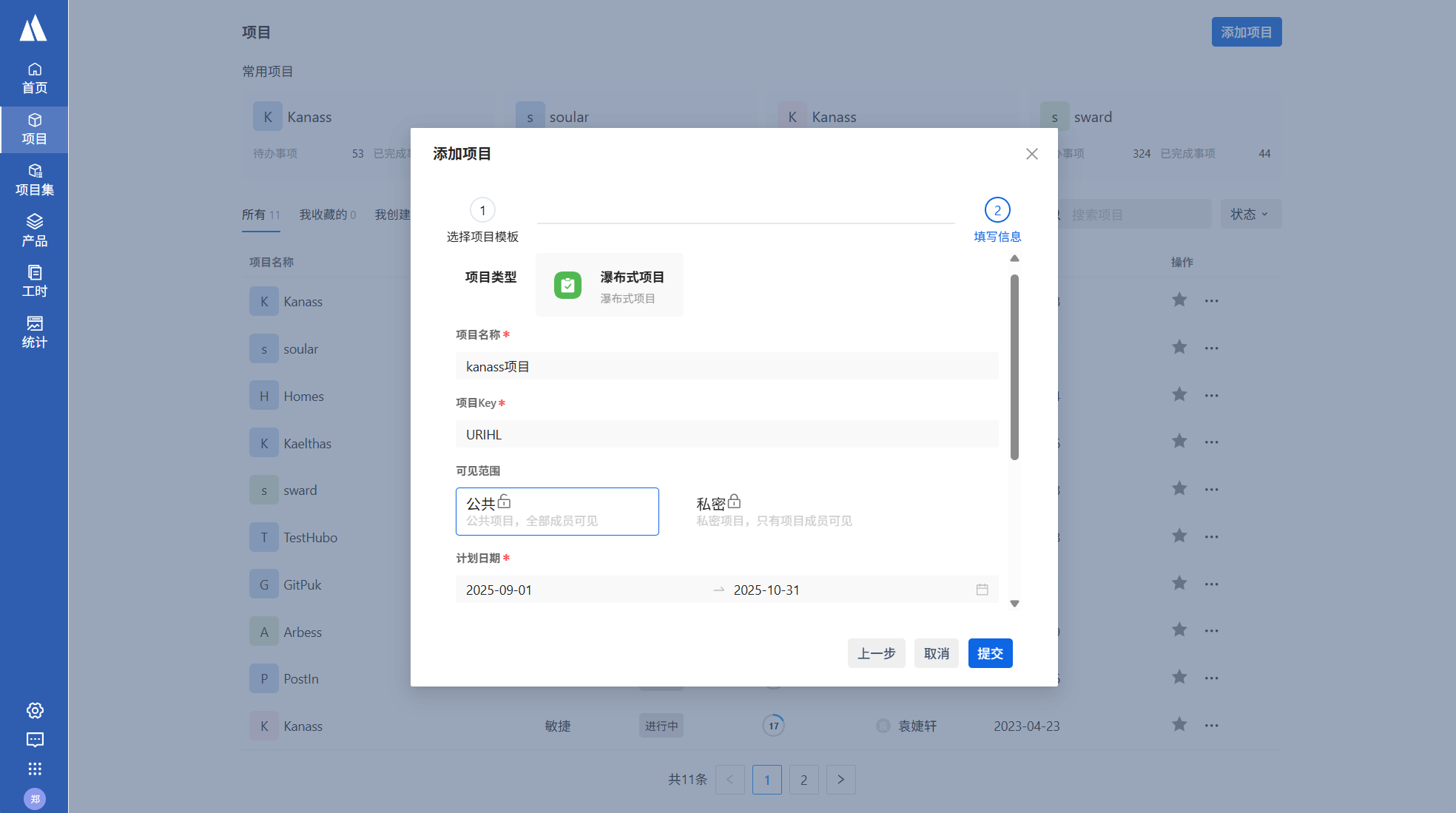Viewport: 1456px width, 813px height.
Task: Click the 提交 submit button
Action: click(990, 653)
